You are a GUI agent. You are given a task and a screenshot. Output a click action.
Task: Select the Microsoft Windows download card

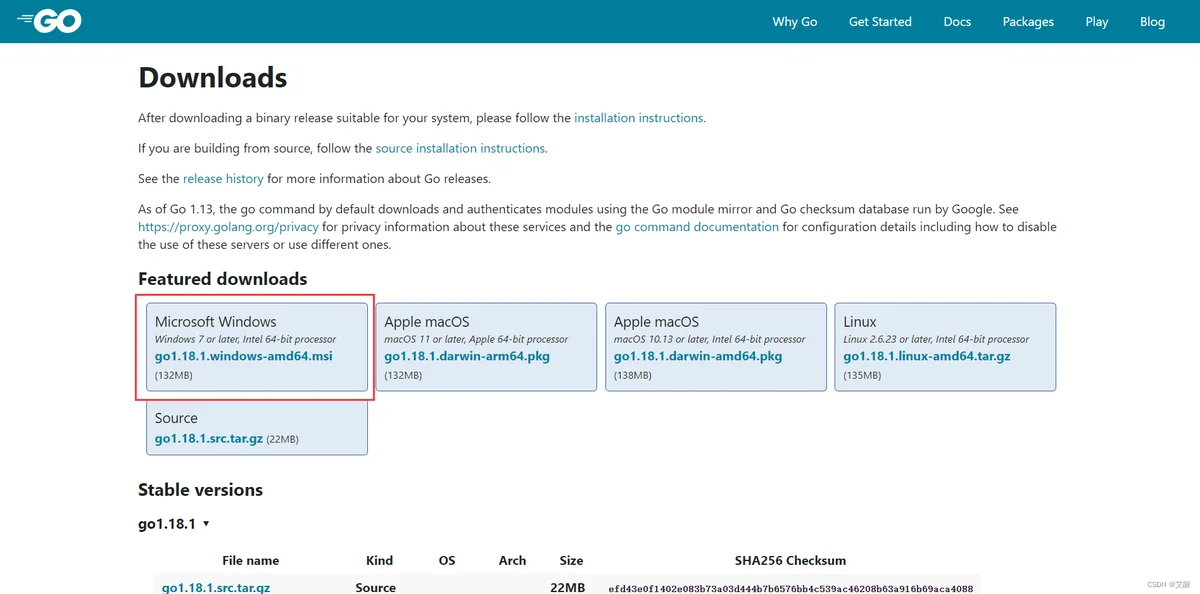tap(257, 347)
